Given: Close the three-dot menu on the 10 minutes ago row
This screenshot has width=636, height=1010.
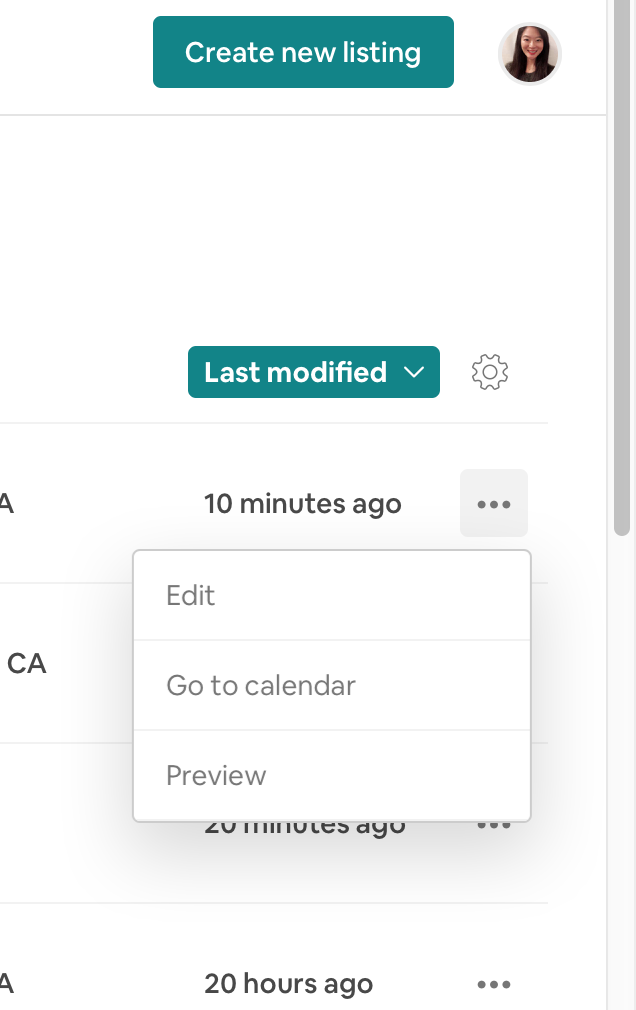Looking at the screenshot, I should (494, 504).
